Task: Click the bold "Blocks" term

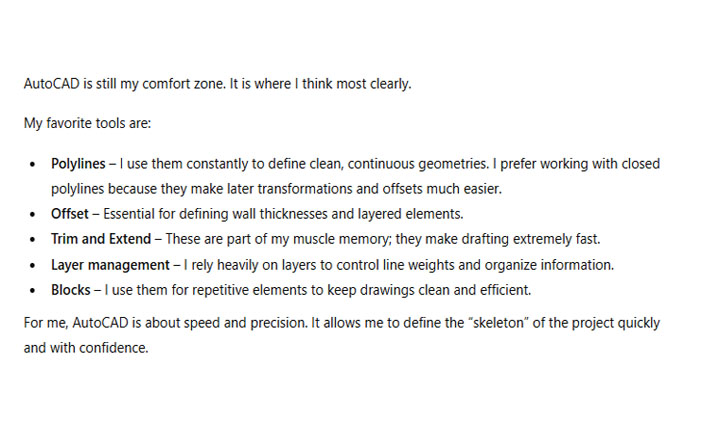Action: pos(70,290)
